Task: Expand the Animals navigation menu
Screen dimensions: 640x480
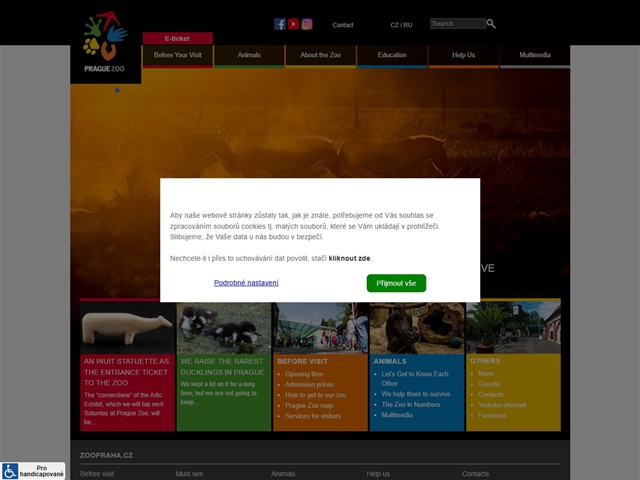Action: point(249,56)
